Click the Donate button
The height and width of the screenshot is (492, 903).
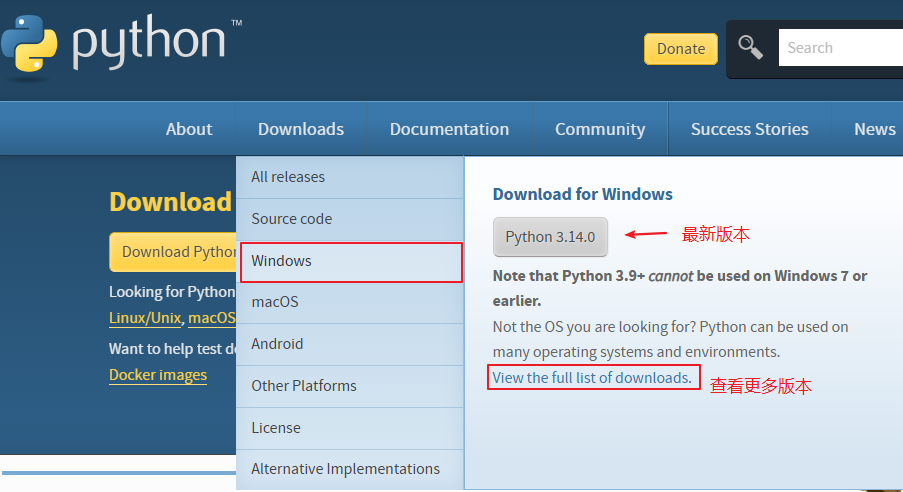click(681, 48)
